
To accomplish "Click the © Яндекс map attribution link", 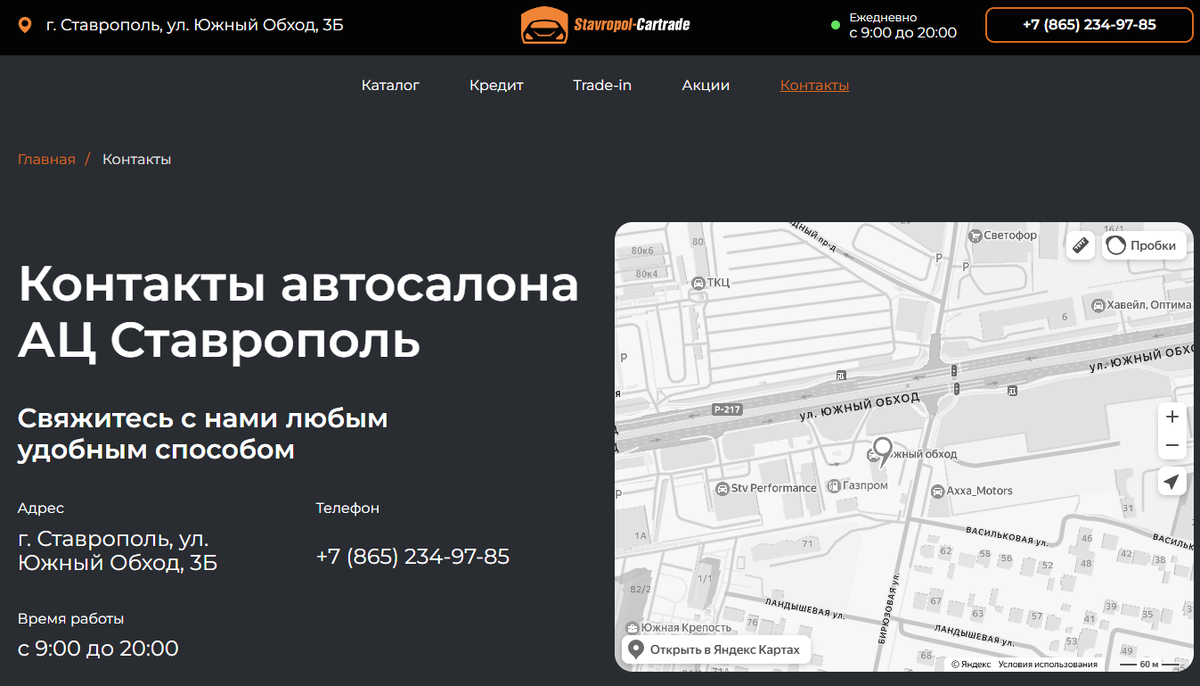I will [x=970, y=664].
